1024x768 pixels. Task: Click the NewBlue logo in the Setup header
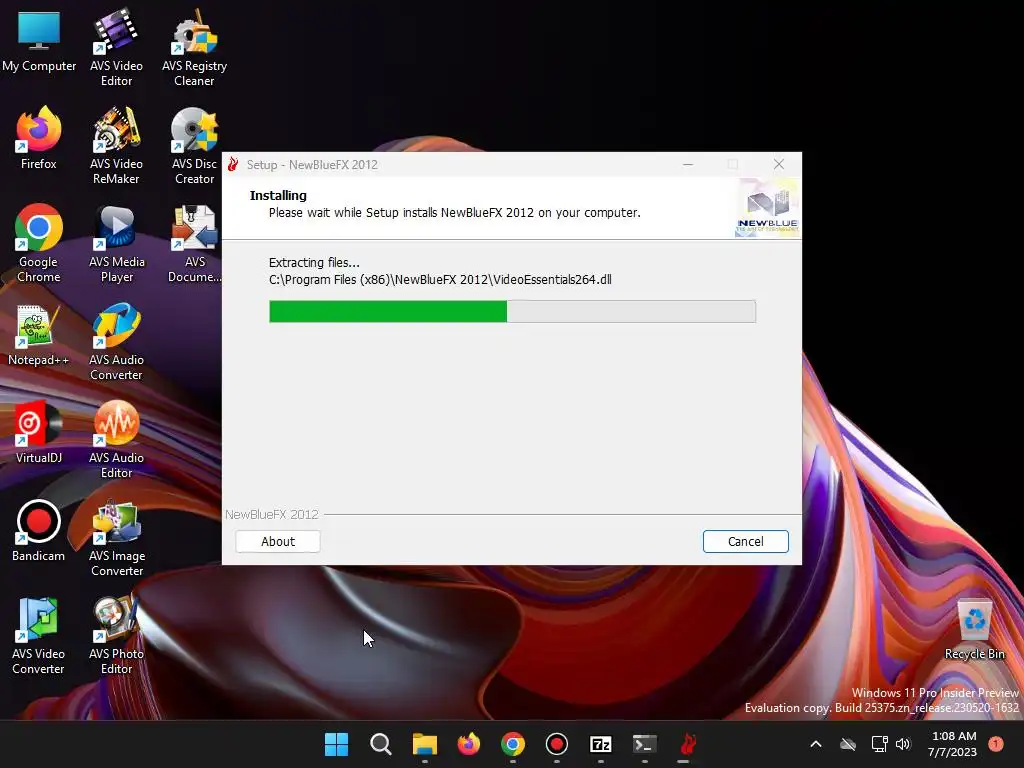pos(767,208)
